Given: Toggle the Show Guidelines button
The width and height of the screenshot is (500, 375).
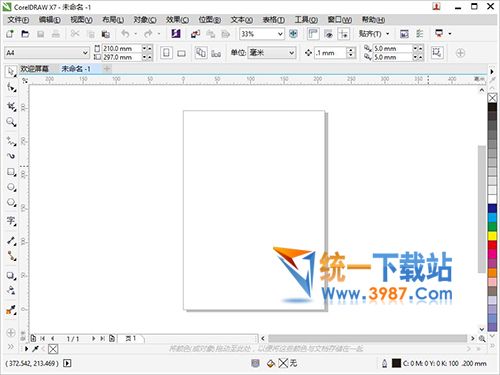Looking at the screenshot, I should coord(344,34).
